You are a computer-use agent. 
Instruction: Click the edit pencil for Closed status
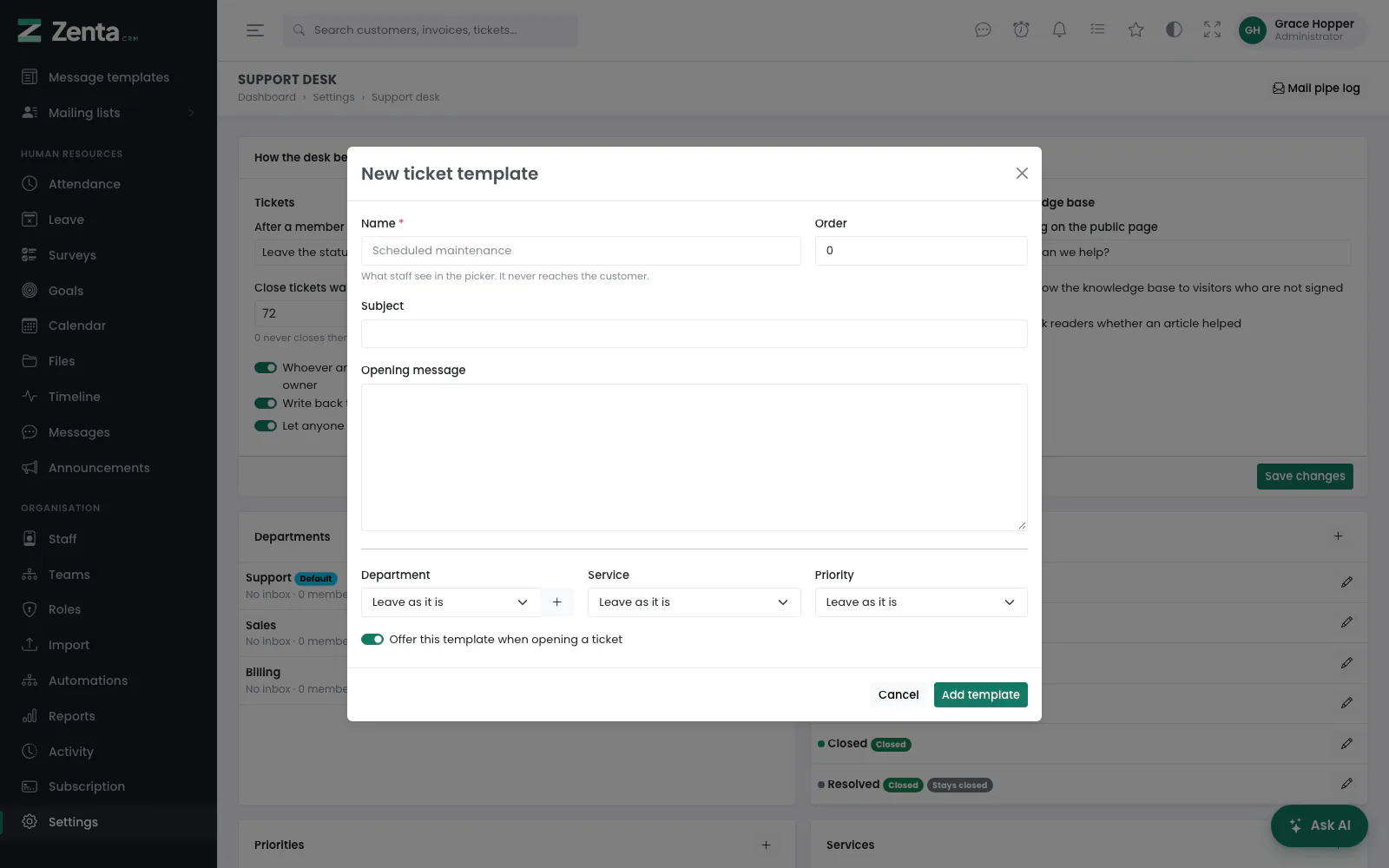click(x=1346, y=744)
